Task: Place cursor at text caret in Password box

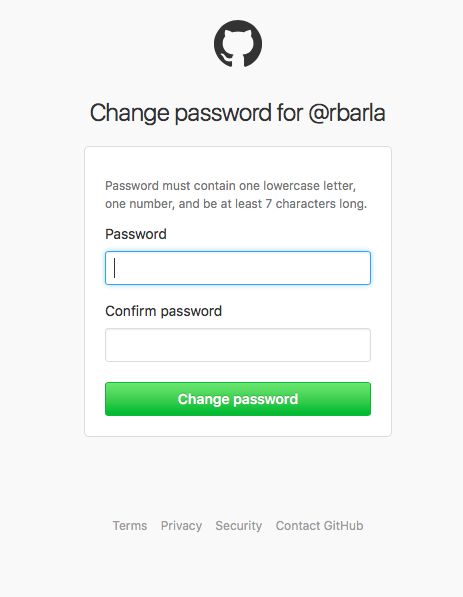Action: [x=115, y=268]
